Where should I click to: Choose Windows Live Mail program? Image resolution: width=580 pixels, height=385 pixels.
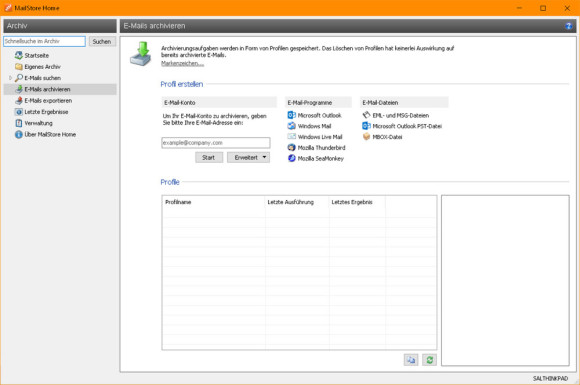point(320,137)
